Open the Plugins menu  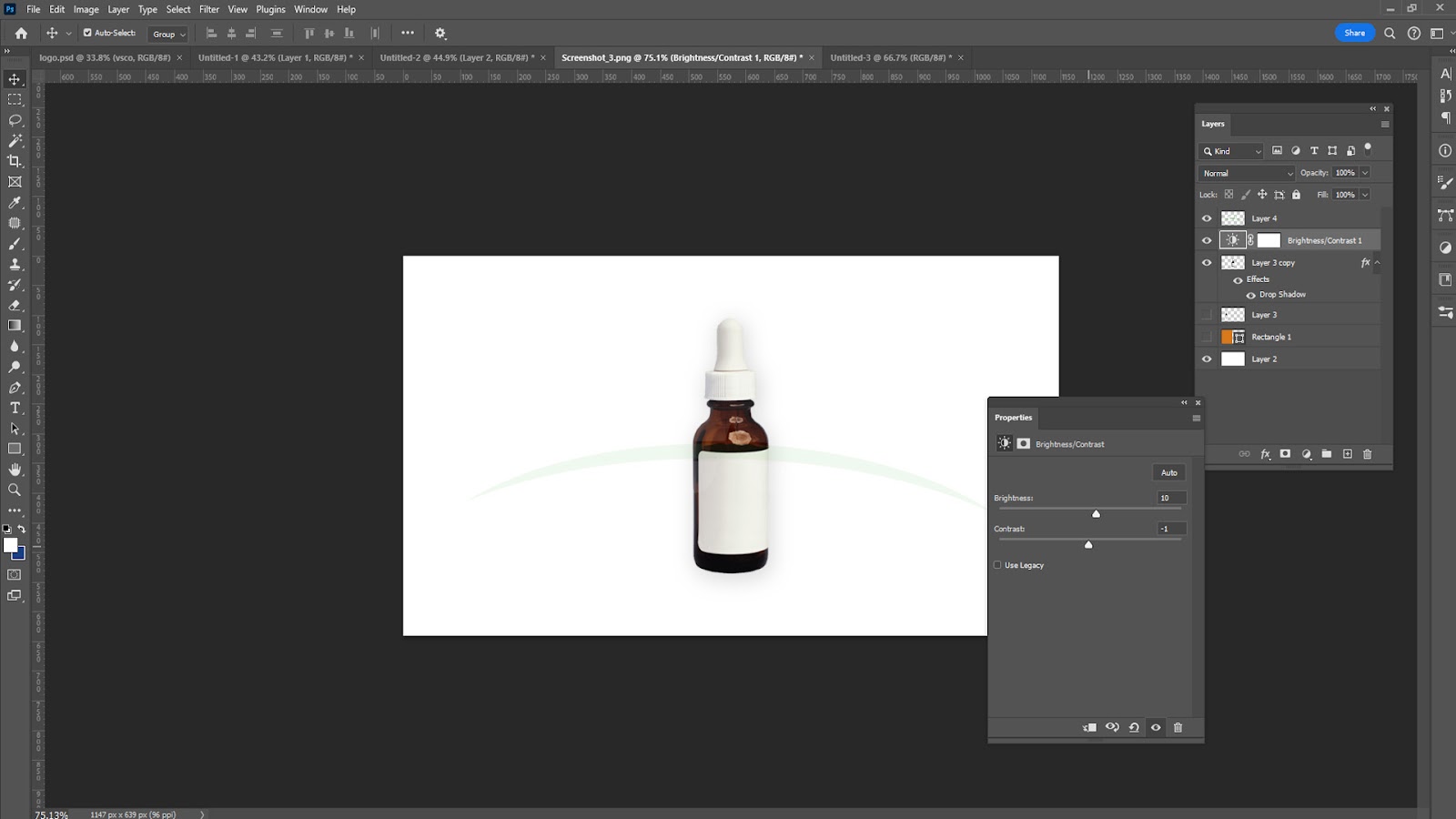[x=270, y=9]
